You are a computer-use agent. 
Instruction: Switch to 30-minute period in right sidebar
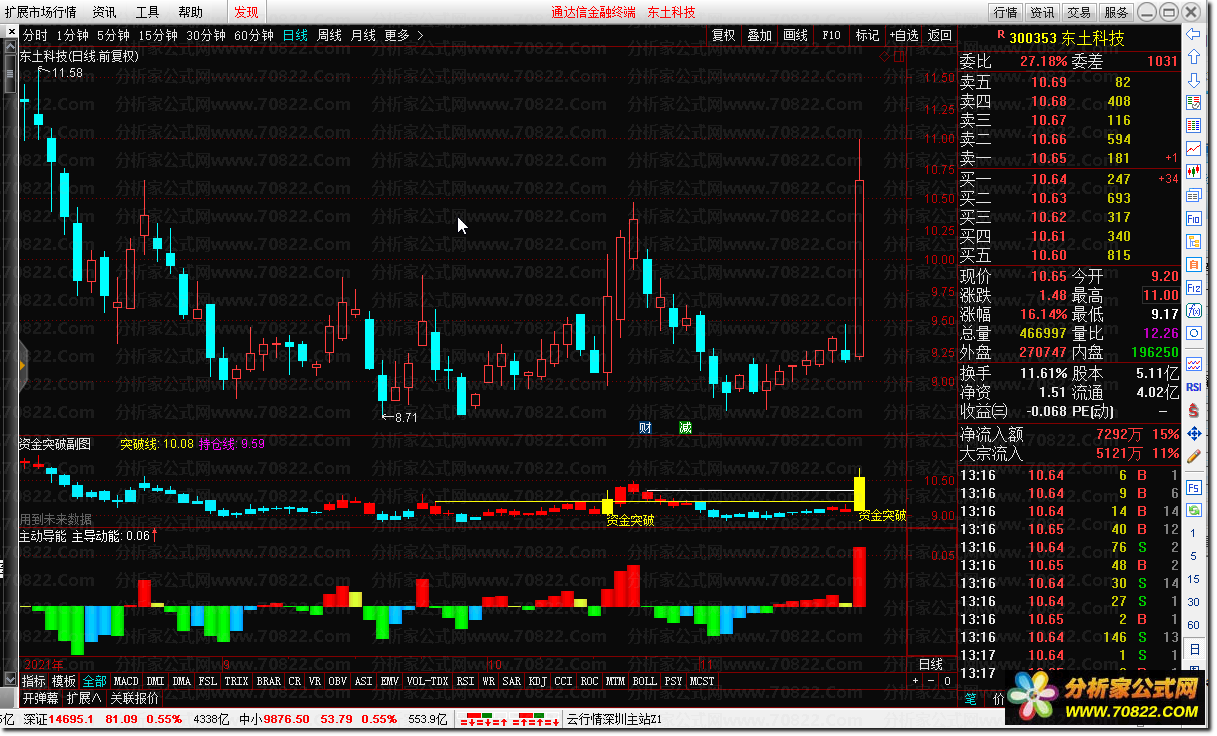coord(1194,602)
